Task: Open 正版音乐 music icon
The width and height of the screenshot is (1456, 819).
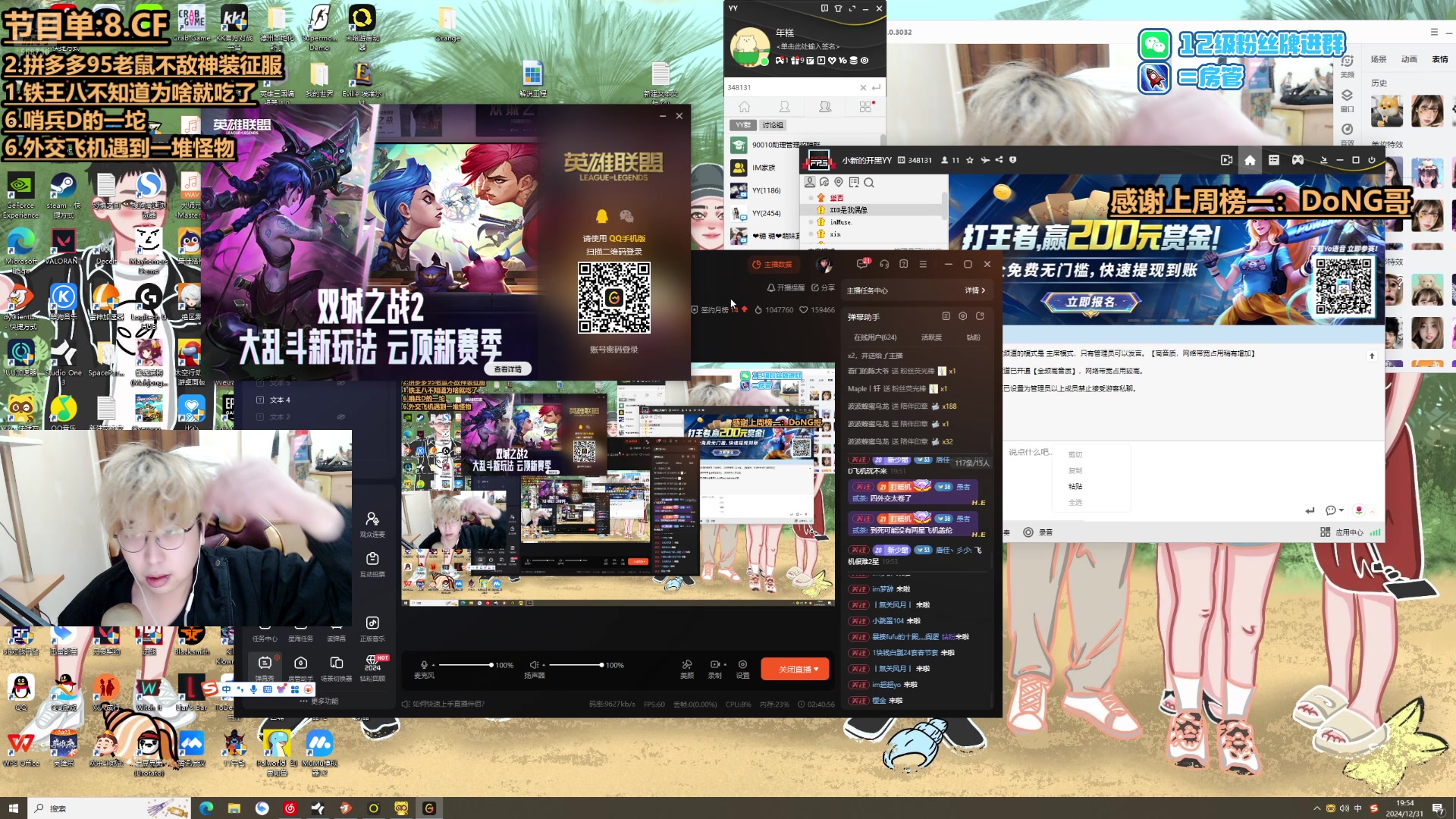Action: tap(372, 623)
